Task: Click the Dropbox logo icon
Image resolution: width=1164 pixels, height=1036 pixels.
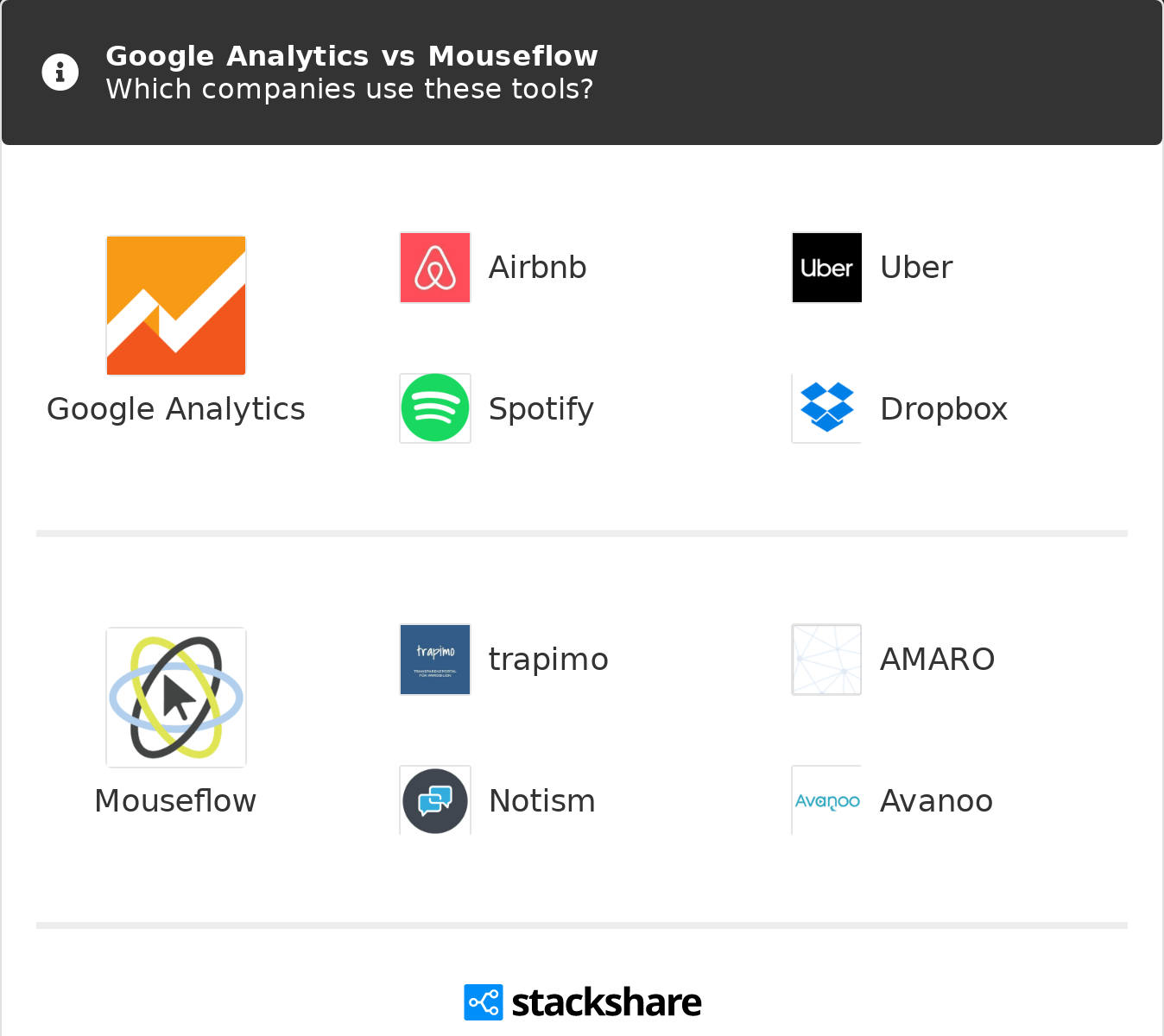Action: 827,408
